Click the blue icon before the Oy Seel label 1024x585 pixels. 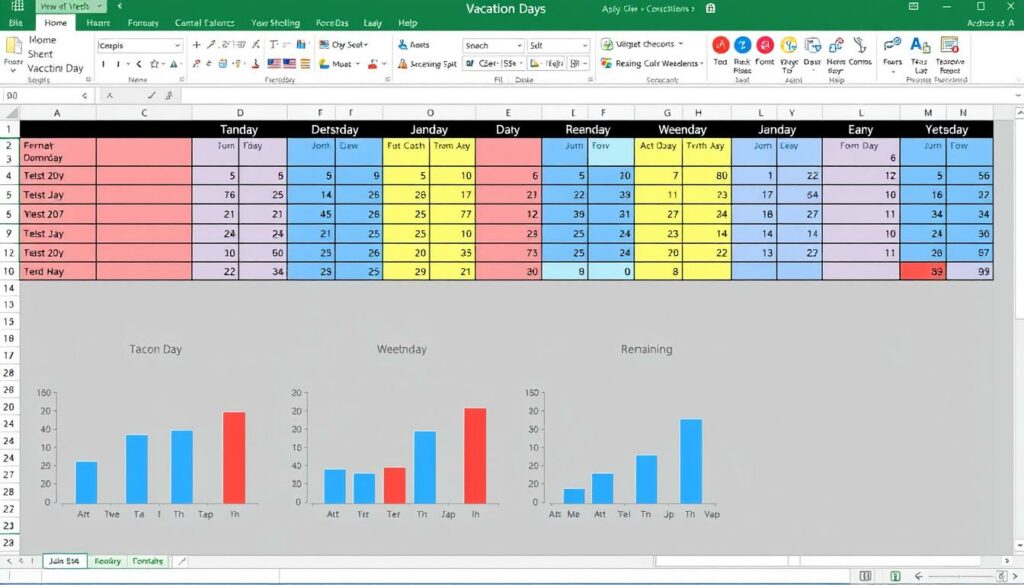click(324, 44)
